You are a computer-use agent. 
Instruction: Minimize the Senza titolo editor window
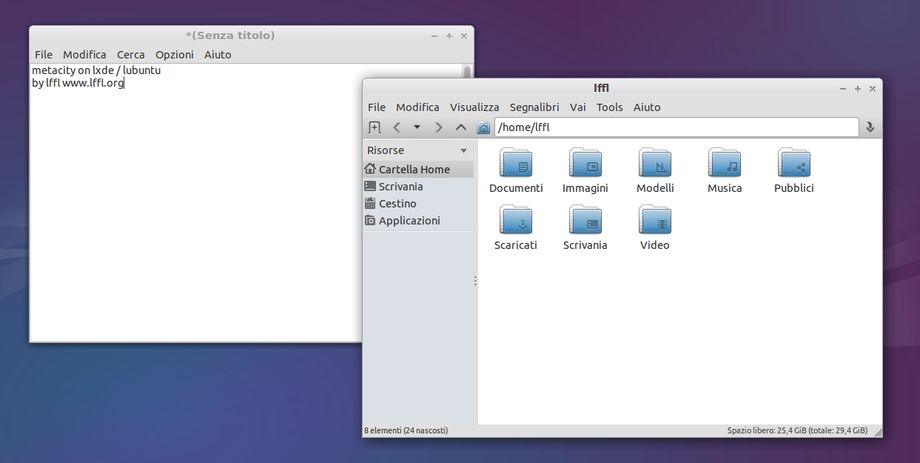pyautogui.click(x=434, y=36)
